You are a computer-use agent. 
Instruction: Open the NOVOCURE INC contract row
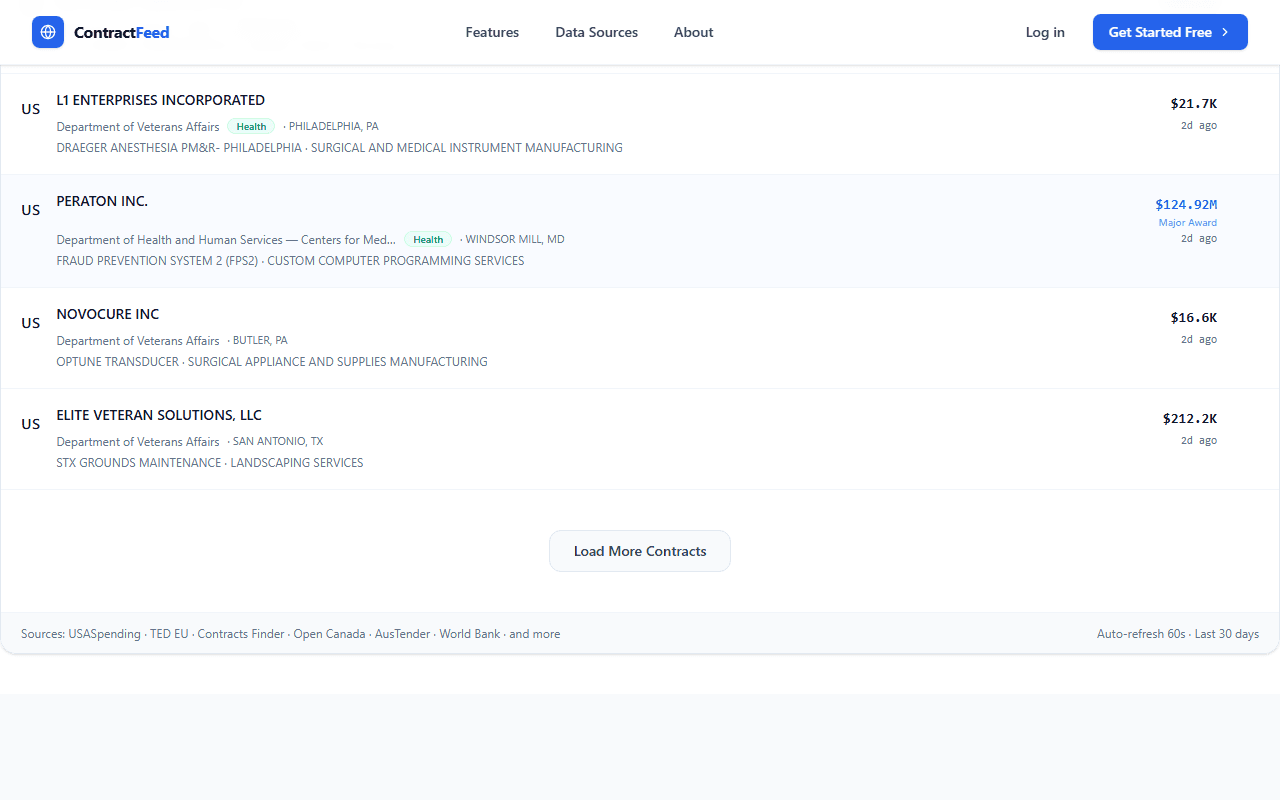[640, 338]
